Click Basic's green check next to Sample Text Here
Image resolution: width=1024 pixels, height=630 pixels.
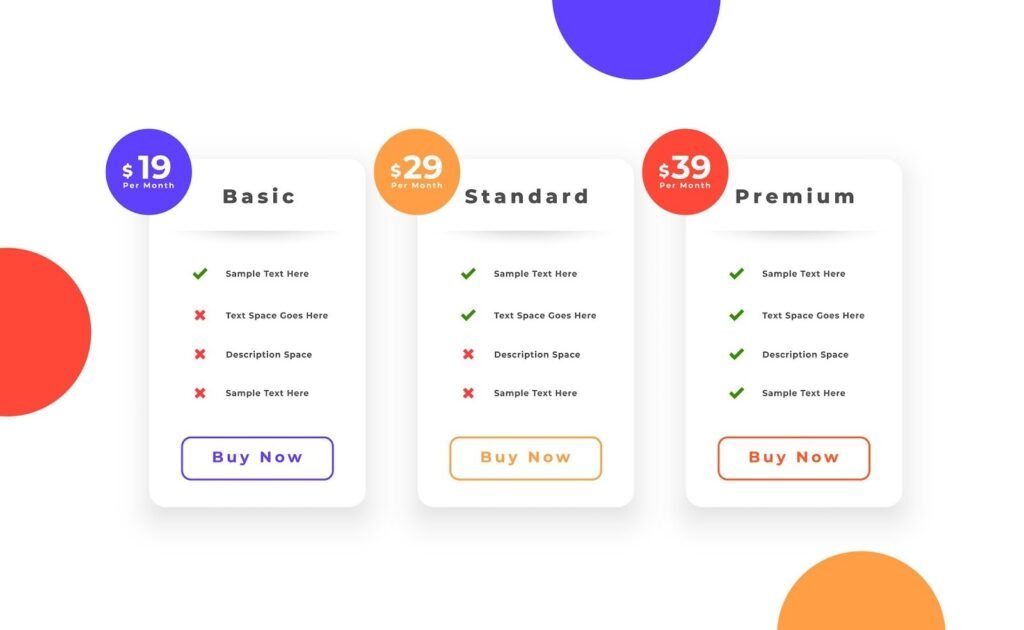[x=200, y=274]
